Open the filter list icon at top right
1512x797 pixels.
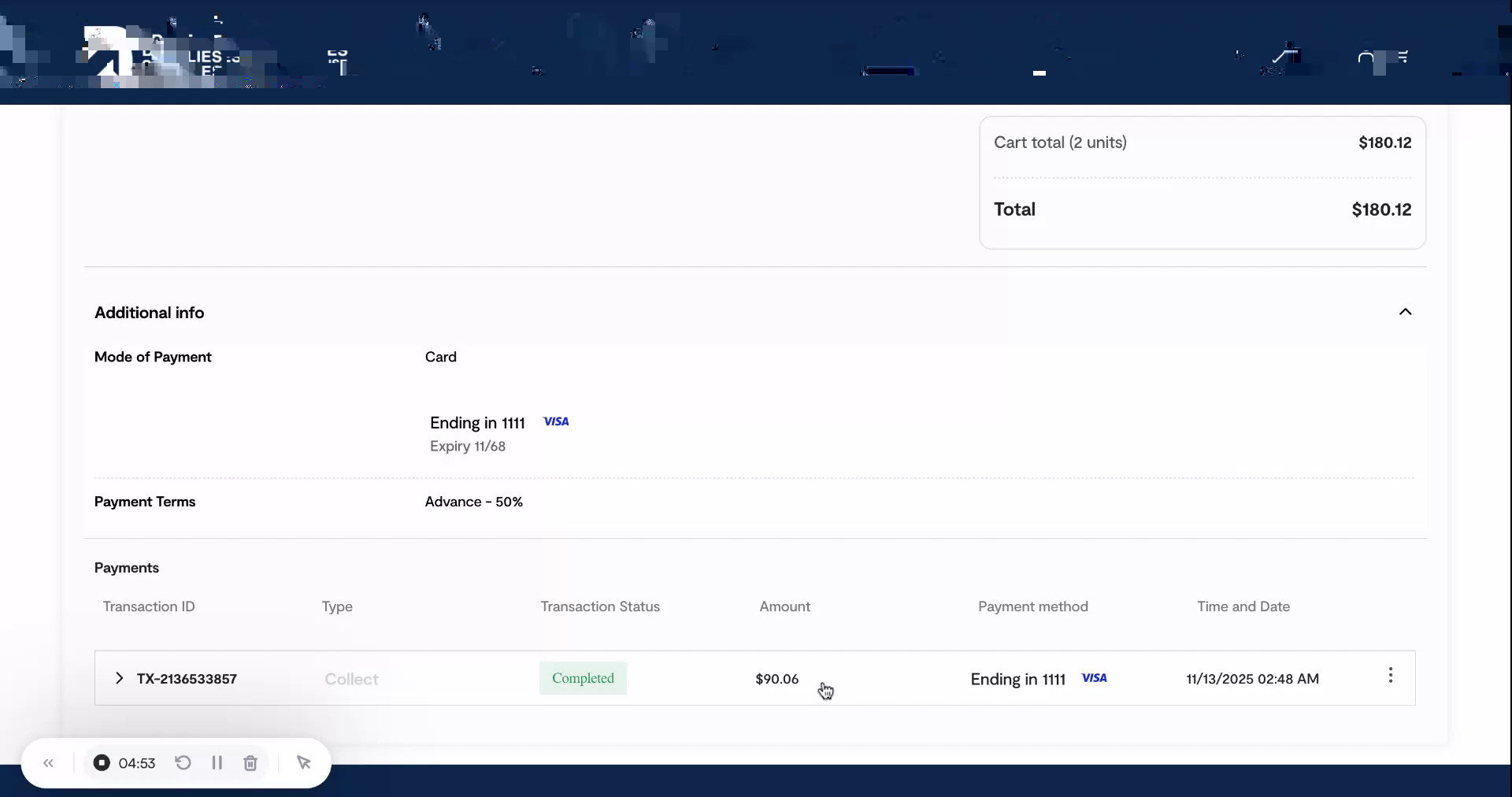pos(1404,57)
